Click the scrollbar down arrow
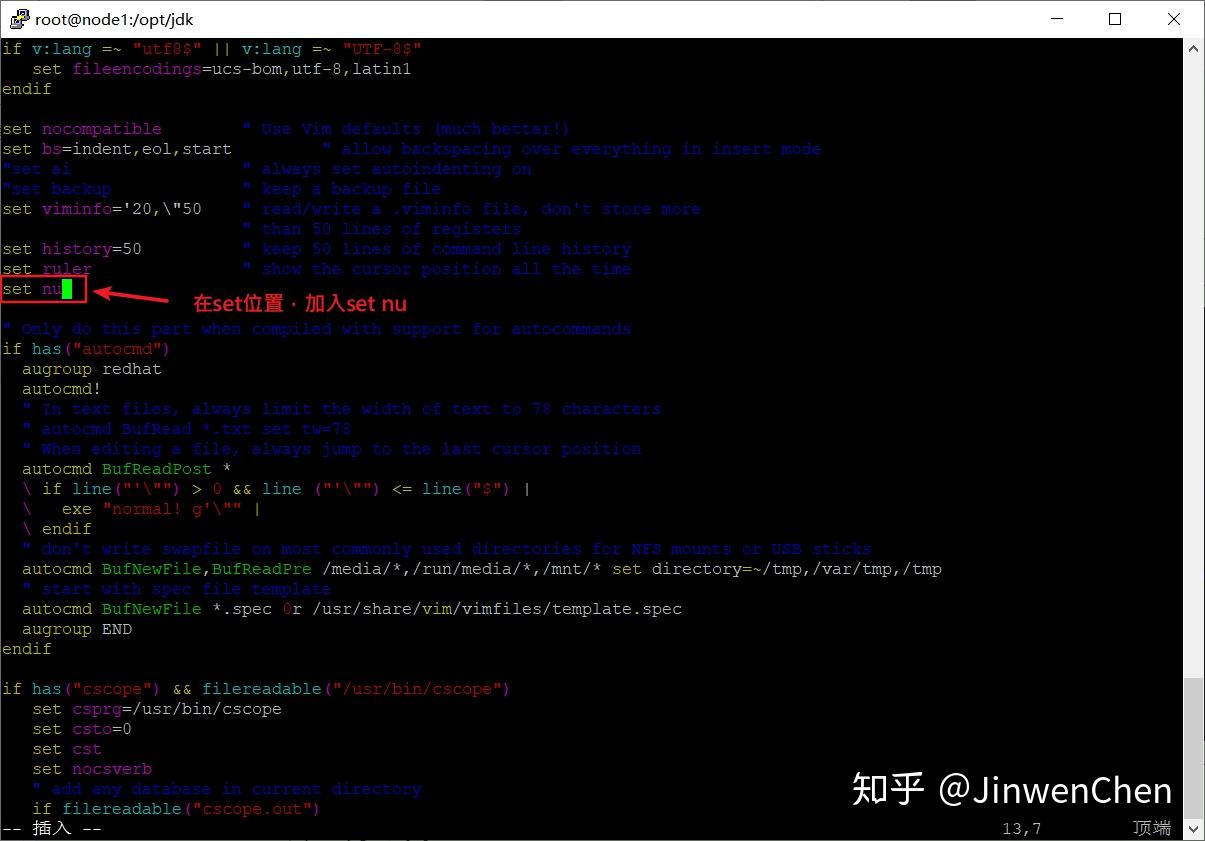Viewport: 1205px width, 841px height. click(1194, 829)
